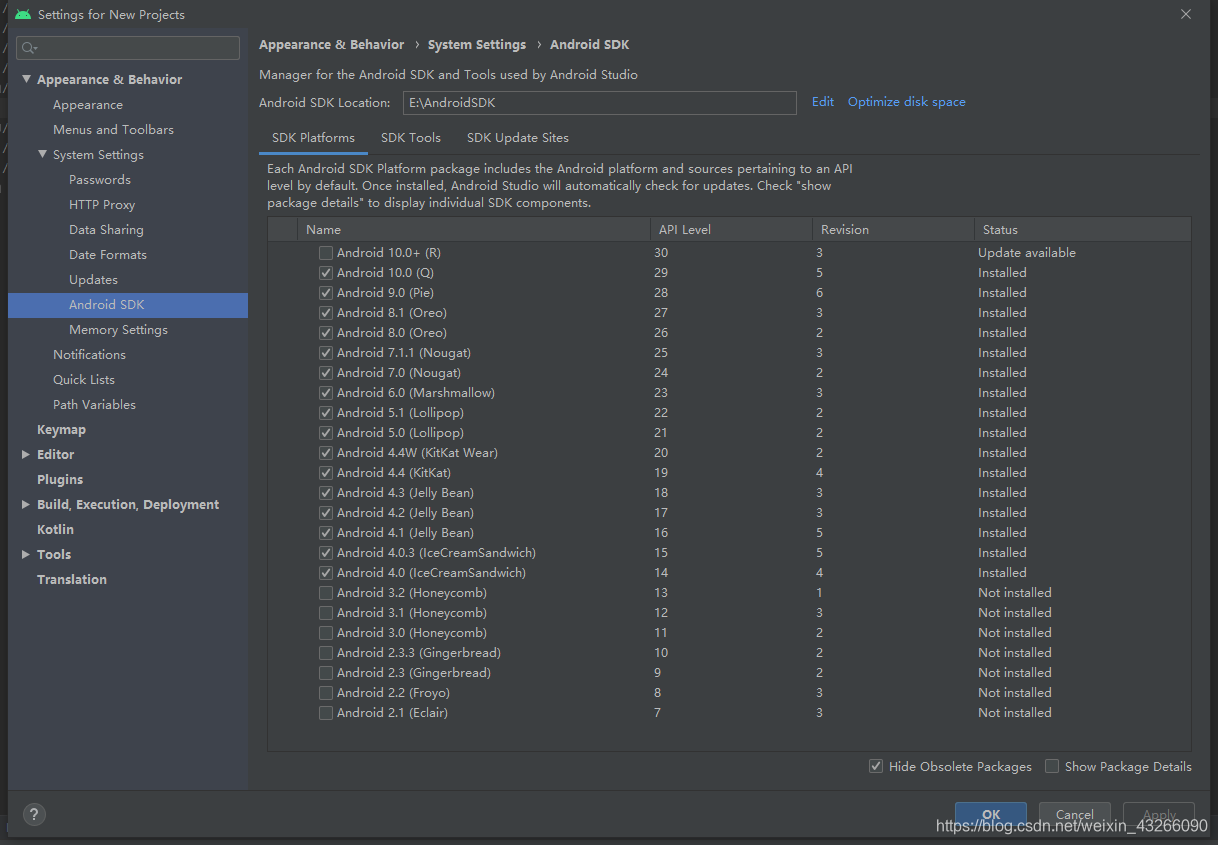Switch to the SDK Tools tab

pyautogui.click(x=411, y=138)
